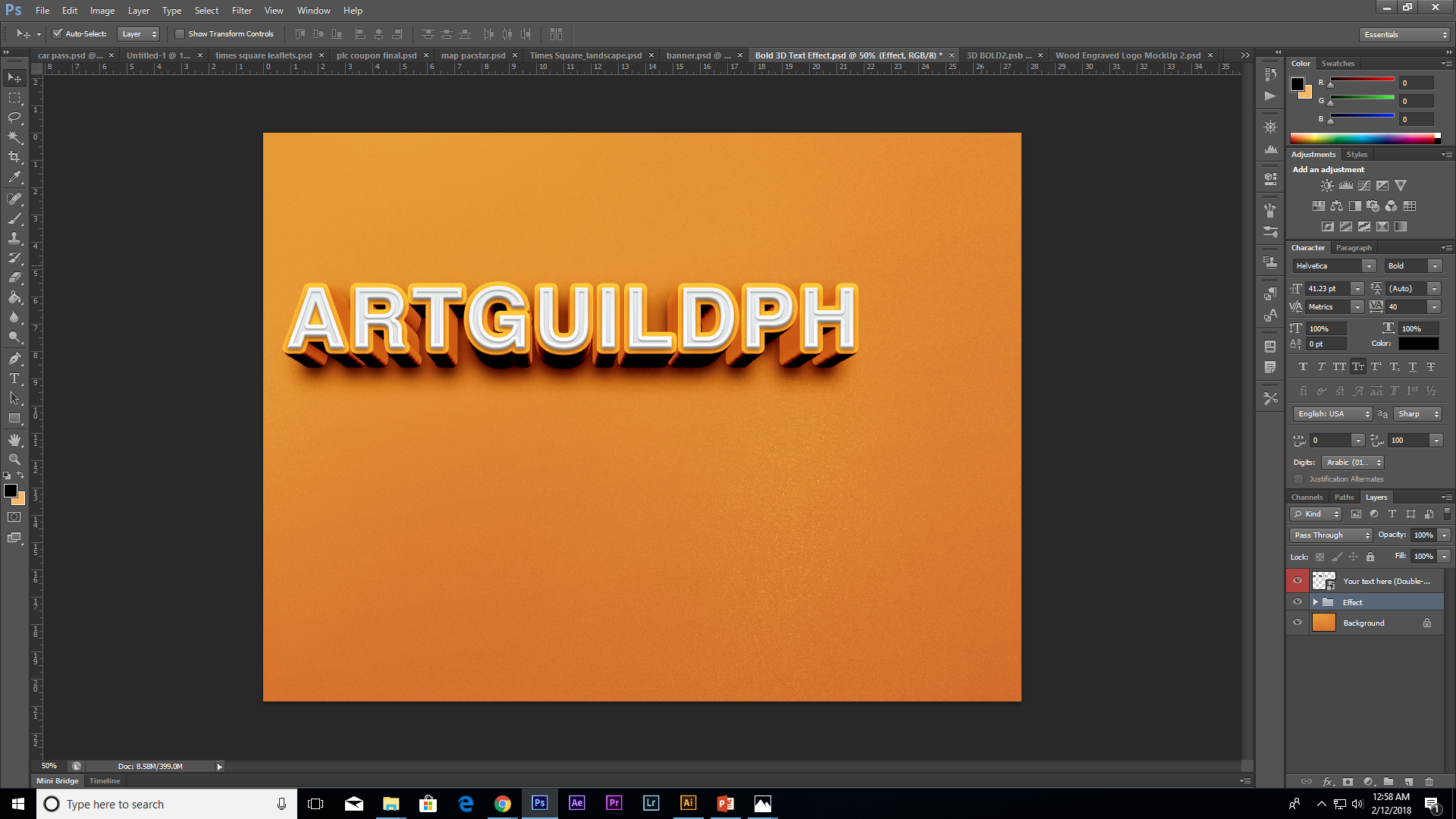This screenshot has width=1456, height=819.
Task: Switch to the Styles panel tab
Action: (1357, 155)
